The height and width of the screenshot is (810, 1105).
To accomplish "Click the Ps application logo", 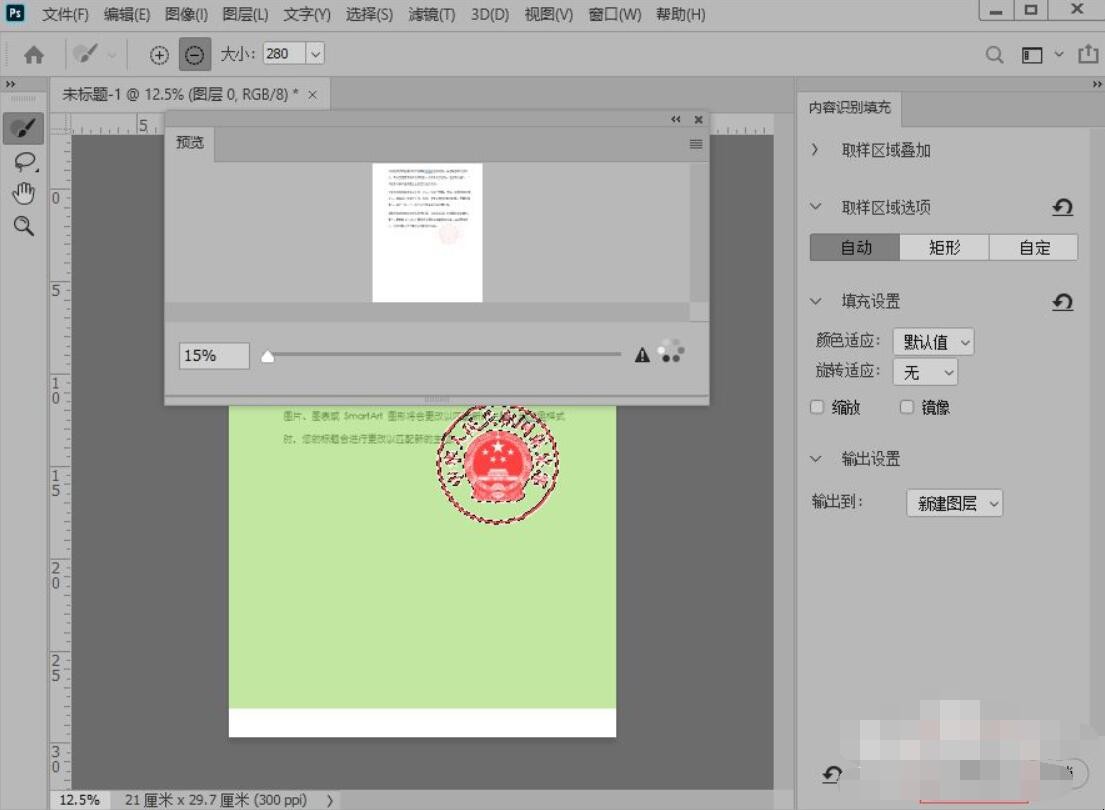I will coord(15,13).
